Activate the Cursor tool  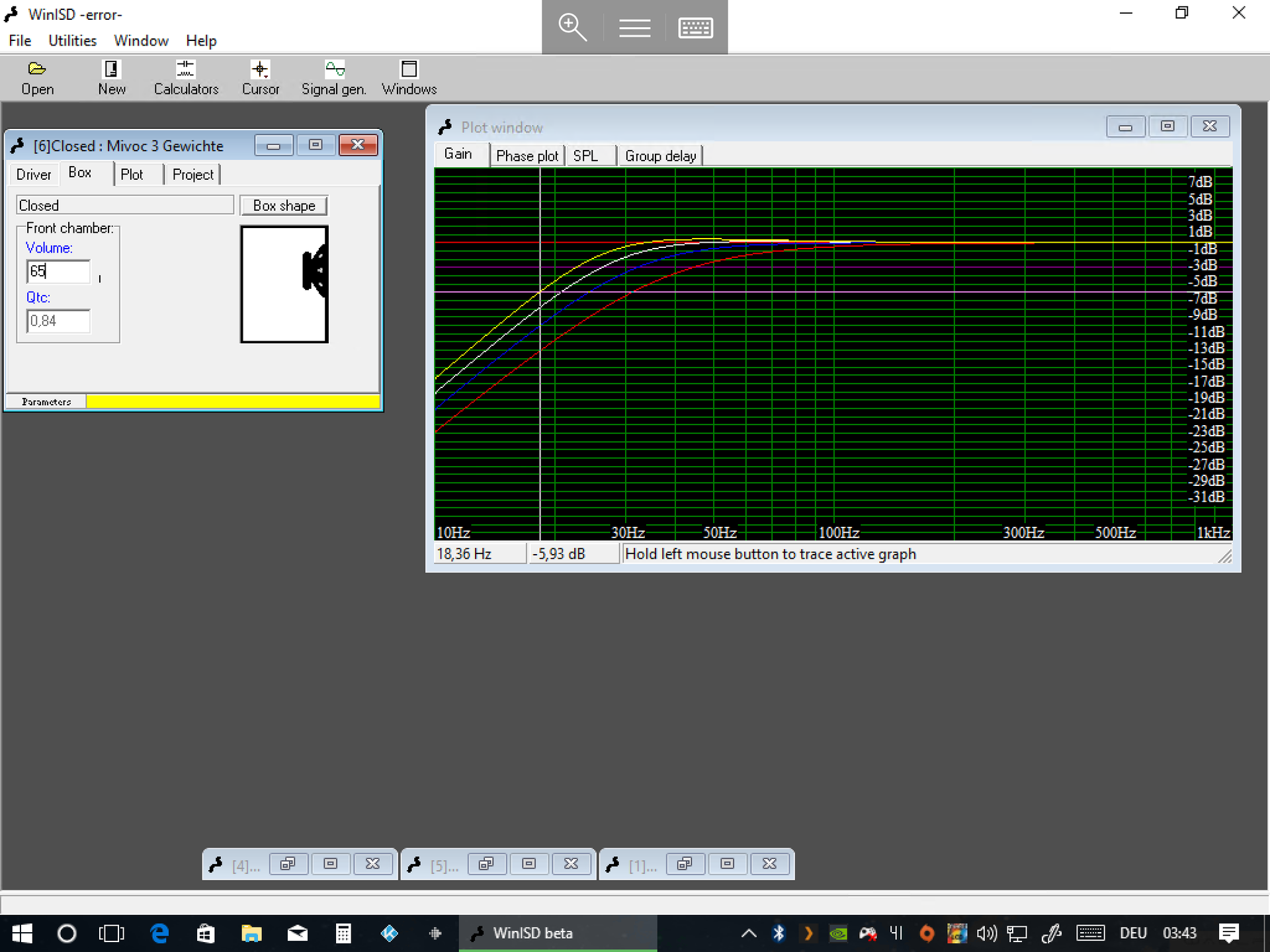tap(260, 78)
